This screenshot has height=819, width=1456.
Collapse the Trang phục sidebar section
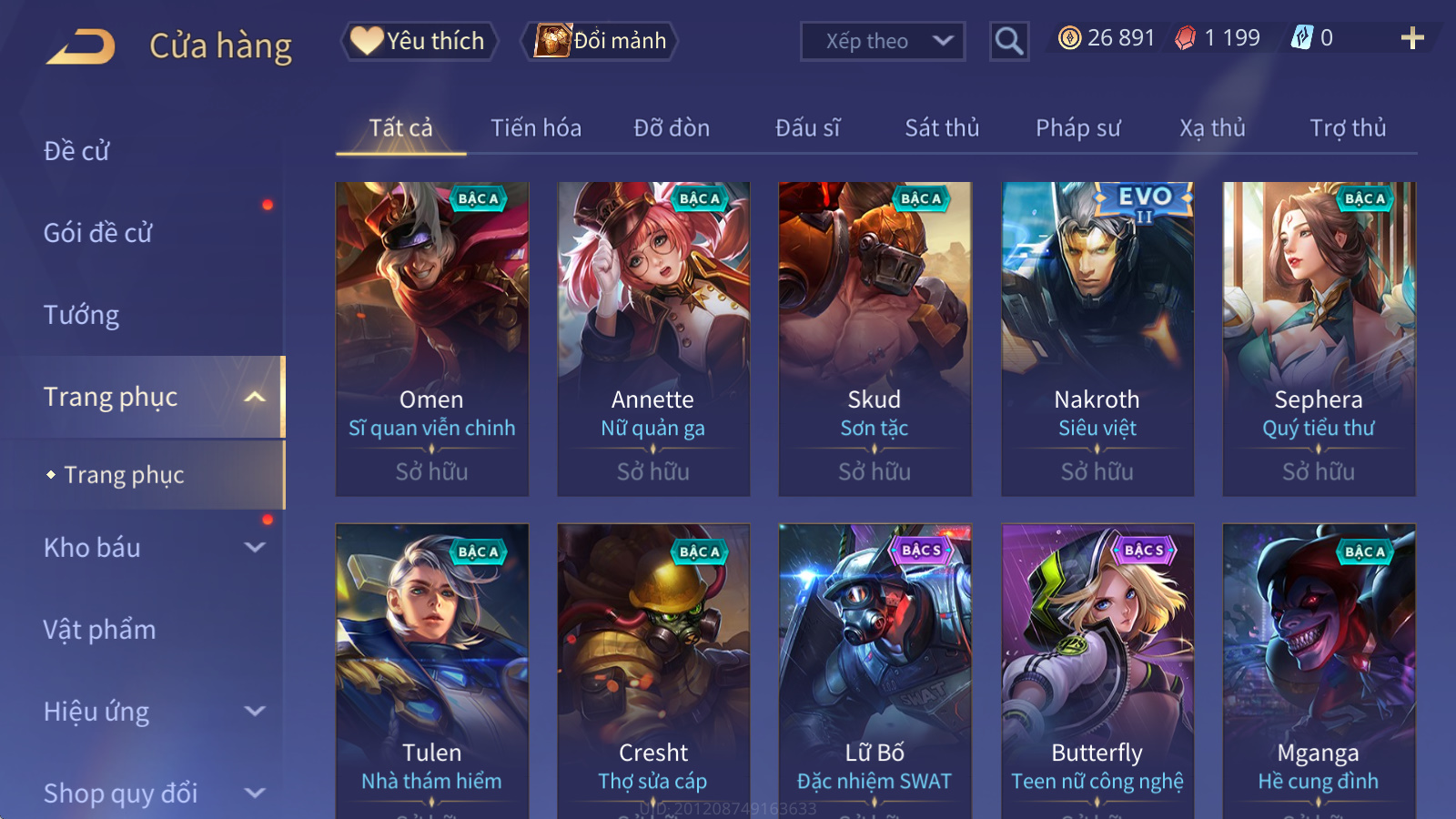[256, 397]
